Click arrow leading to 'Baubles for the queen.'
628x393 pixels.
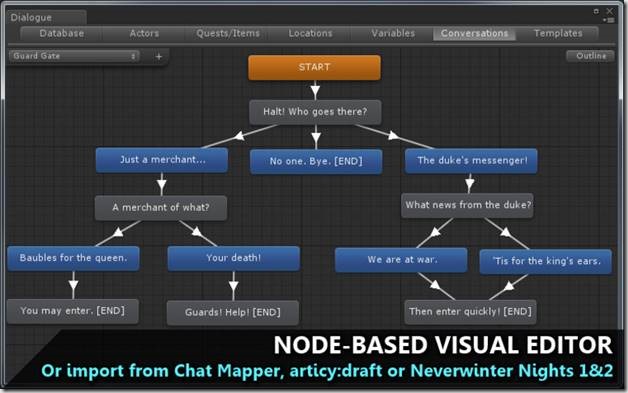point(118,232)
